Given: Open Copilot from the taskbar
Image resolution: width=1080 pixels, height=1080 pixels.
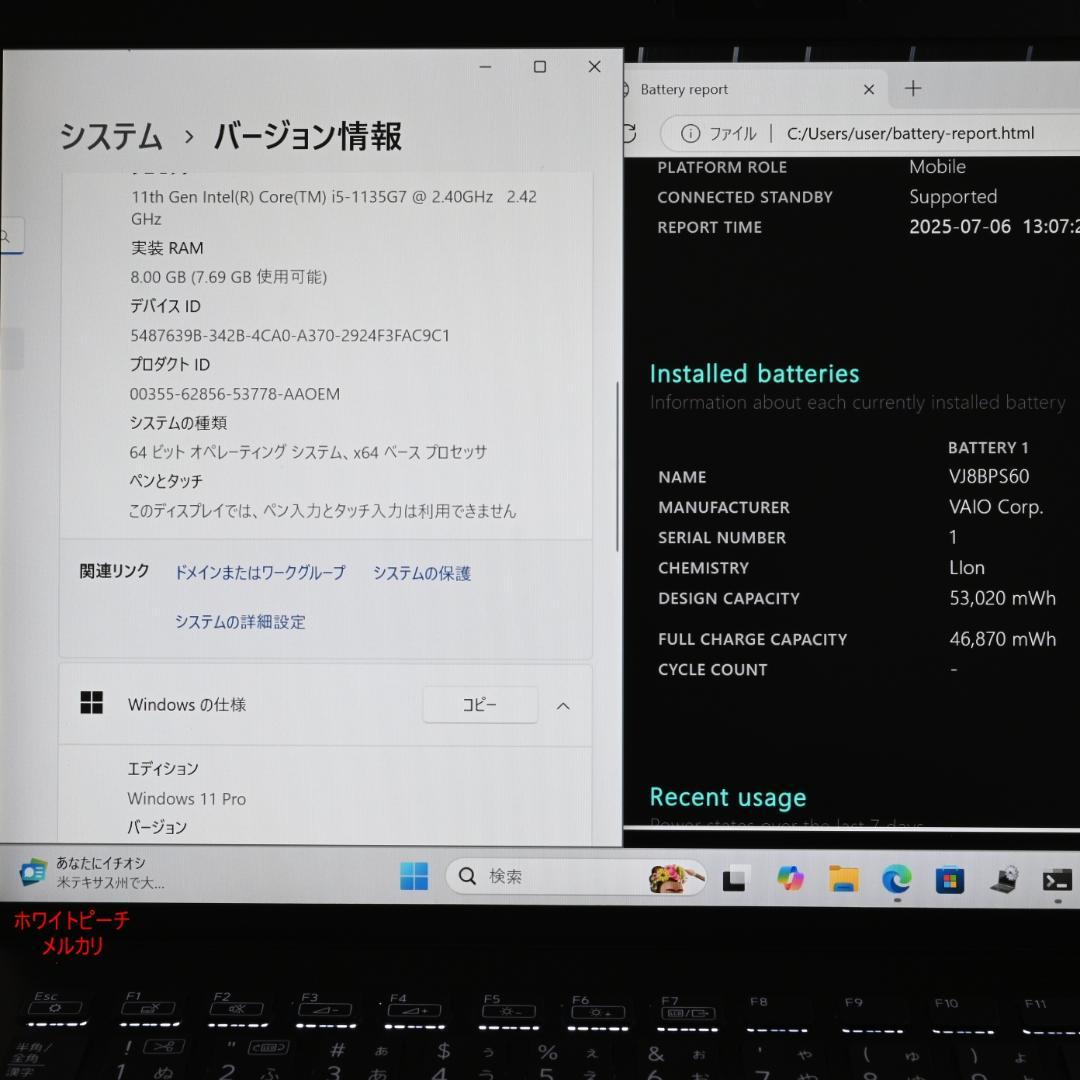Looking at the screenshot, I should click(x=790, y=877).
